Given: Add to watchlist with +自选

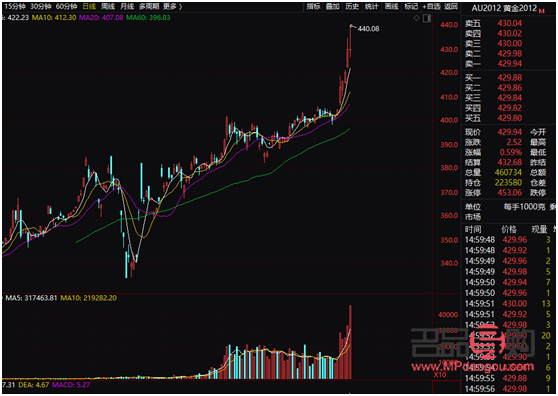Looking at the screenshot, I should [431, 7].
